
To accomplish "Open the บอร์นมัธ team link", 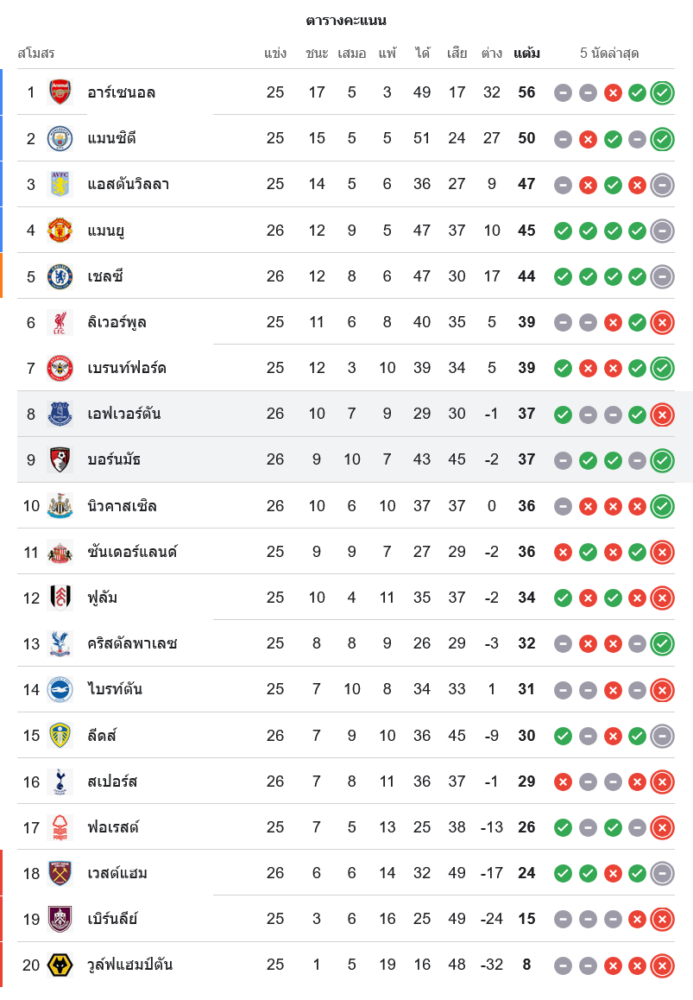I will click(x=114, y=460).
